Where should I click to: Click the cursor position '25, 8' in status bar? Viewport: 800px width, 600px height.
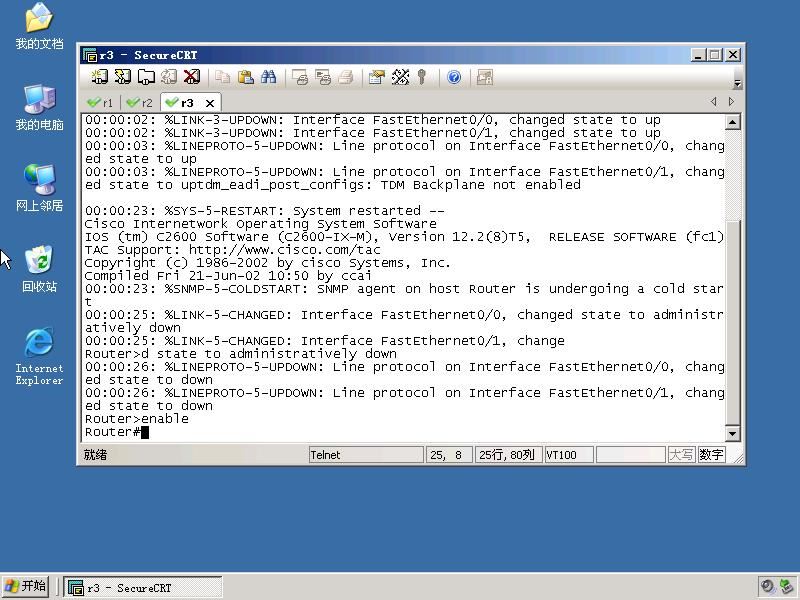(x=449, y=455)
